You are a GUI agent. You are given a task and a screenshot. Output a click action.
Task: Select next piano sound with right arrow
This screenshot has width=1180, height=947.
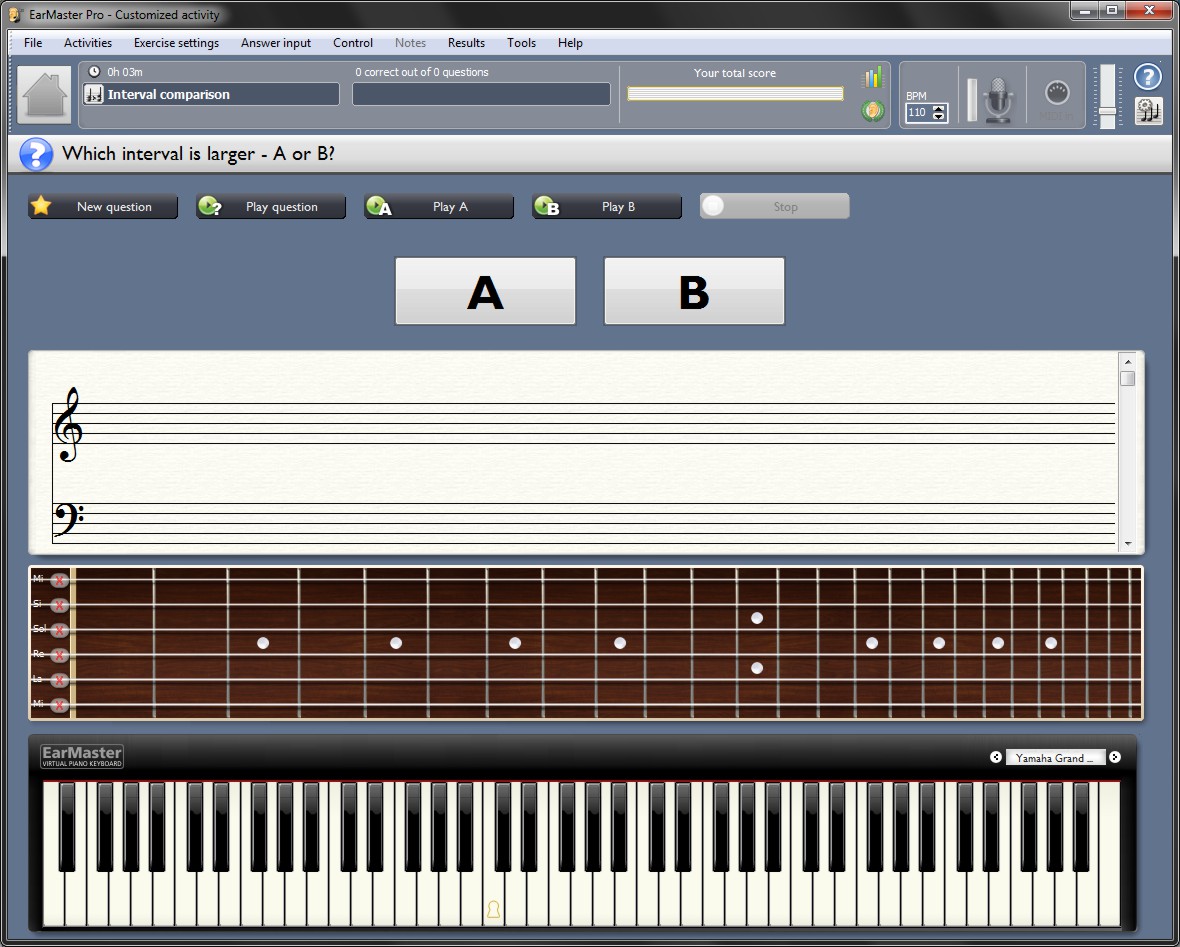[x=1115, y=757]
